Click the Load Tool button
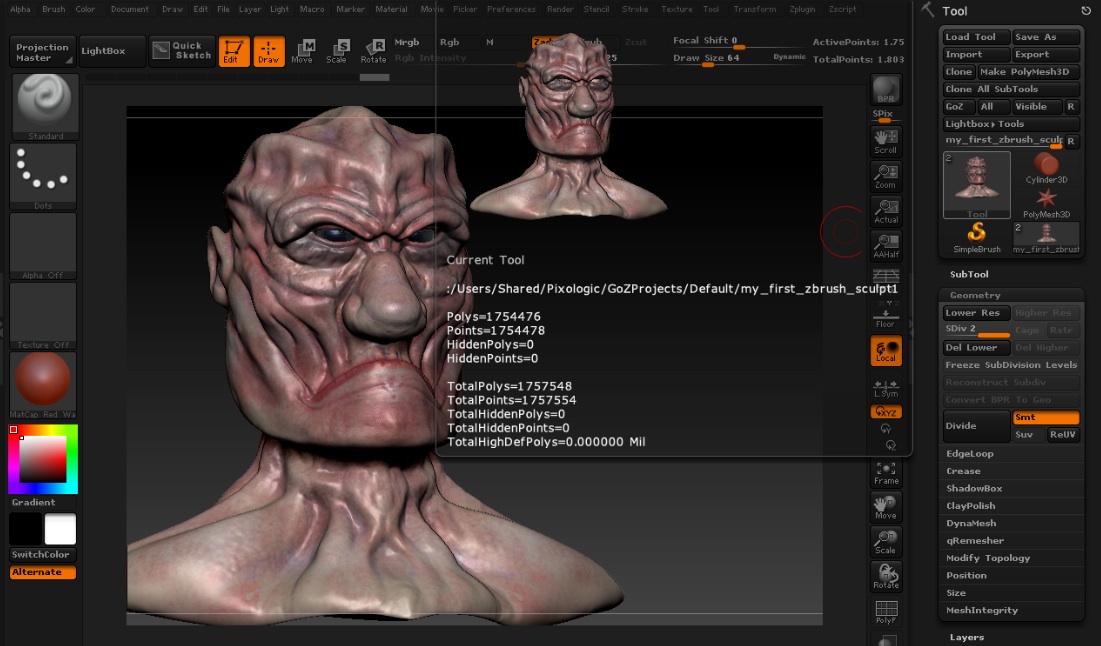 (x=976, y=37)
